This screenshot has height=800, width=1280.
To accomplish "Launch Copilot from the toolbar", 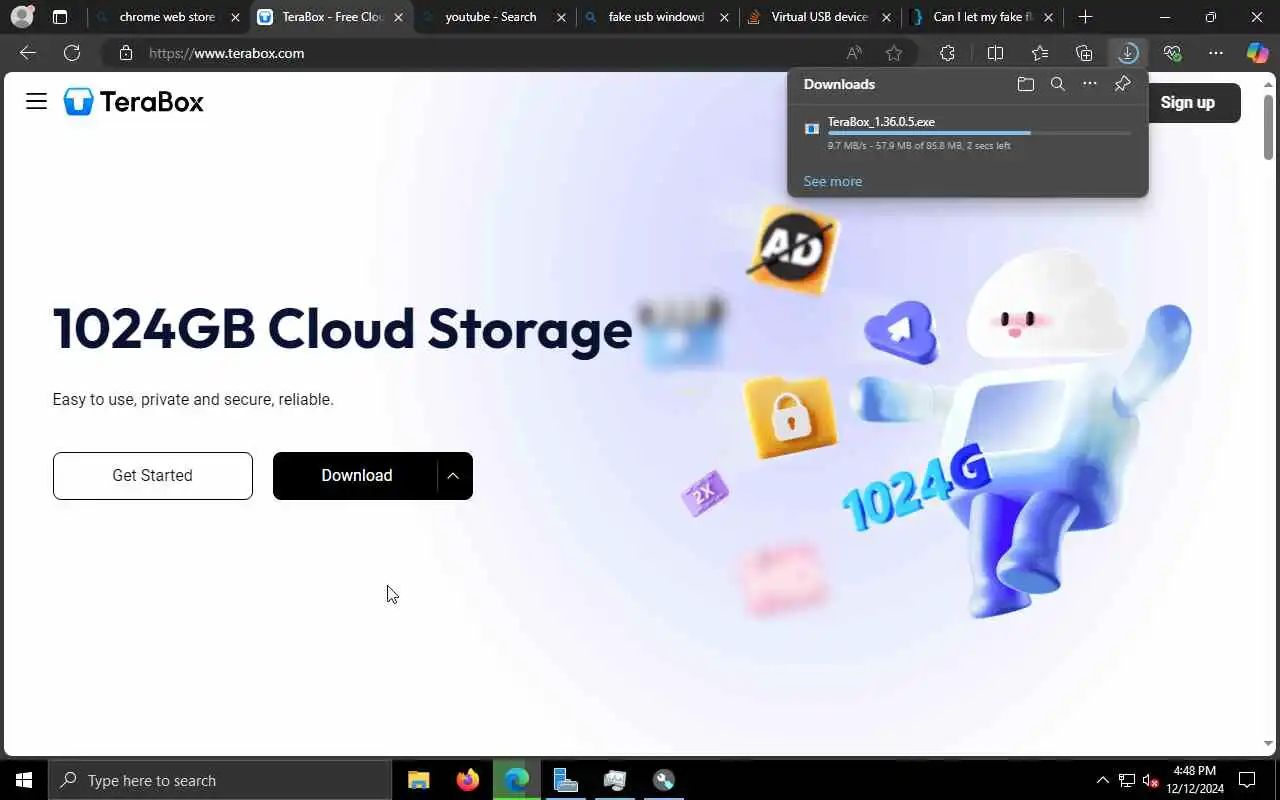I will point(1257,53).
